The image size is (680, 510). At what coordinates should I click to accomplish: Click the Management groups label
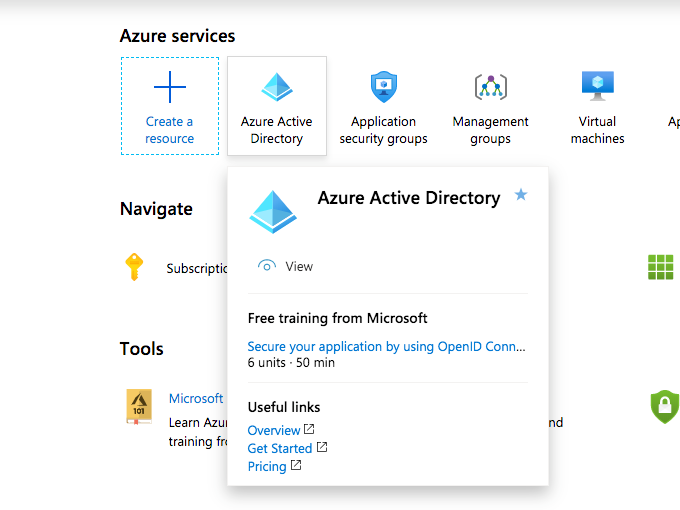coord(490,130)
